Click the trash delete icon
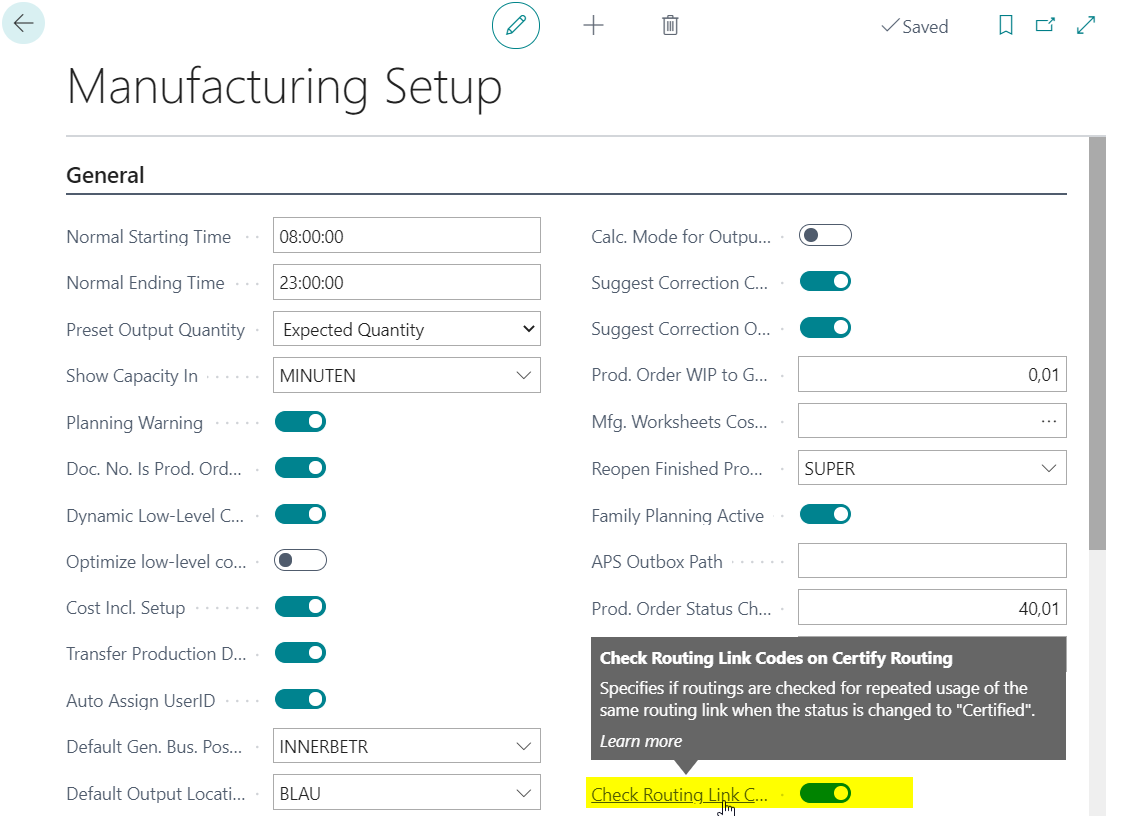 [670, 26]
